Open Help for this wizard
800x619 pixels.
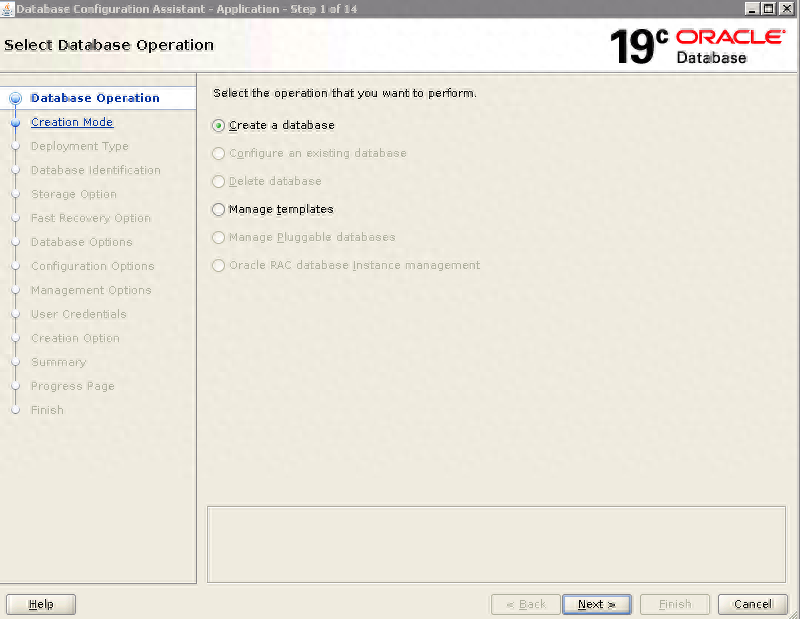(41, 604)
